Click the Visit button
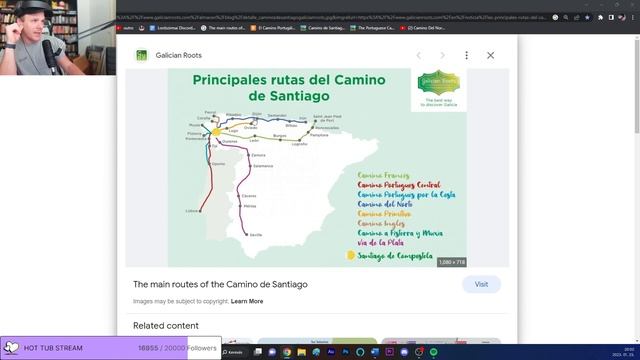This screenshot has width=640, height=360. [481, 284]
